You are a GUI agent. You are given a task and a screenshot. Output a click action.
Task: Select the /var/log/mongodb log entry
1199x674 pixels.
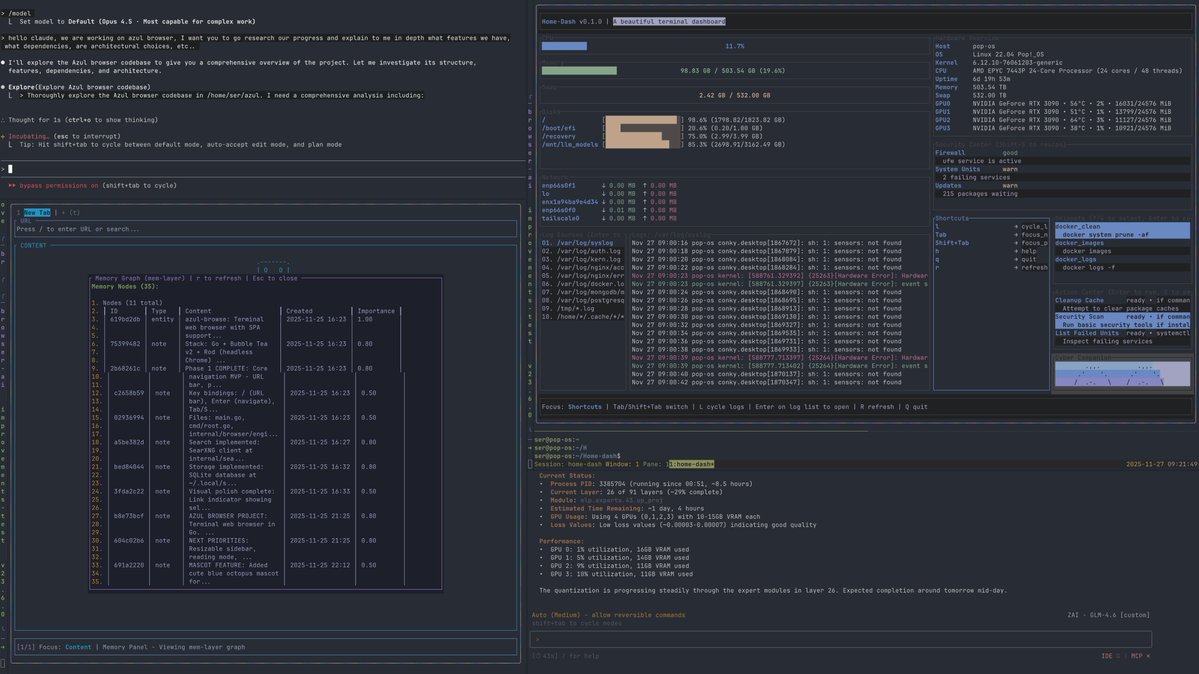coord(583,292)
